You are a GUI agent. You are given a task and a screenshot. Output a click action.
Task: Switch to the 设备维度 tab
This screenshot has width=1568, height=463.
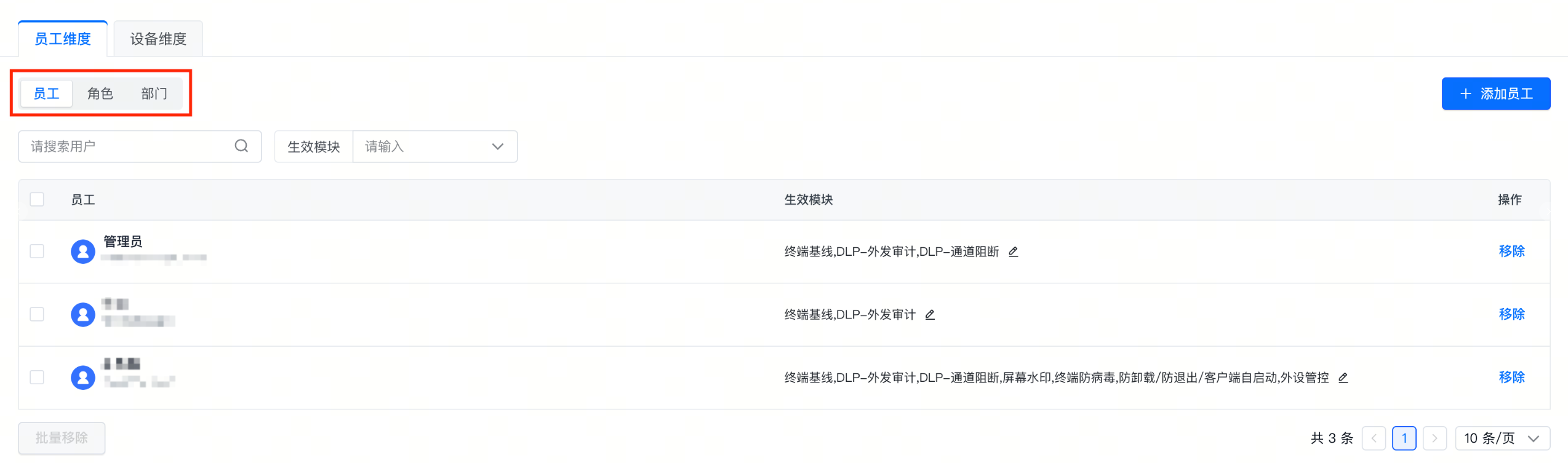tap(158, 39)
